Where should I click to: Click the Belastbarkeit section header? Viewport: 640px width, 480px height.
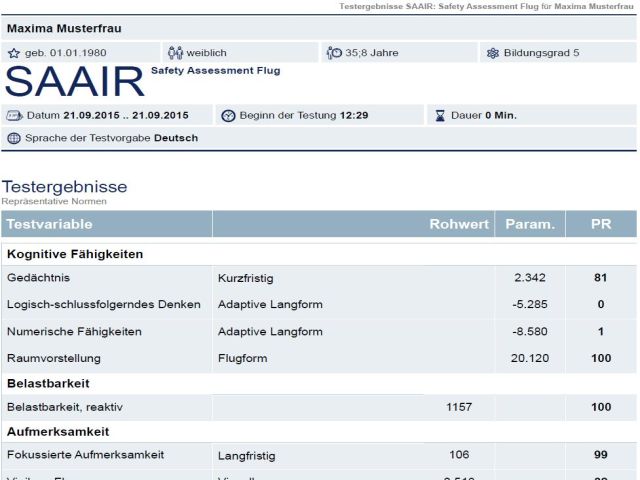point(48,384)
